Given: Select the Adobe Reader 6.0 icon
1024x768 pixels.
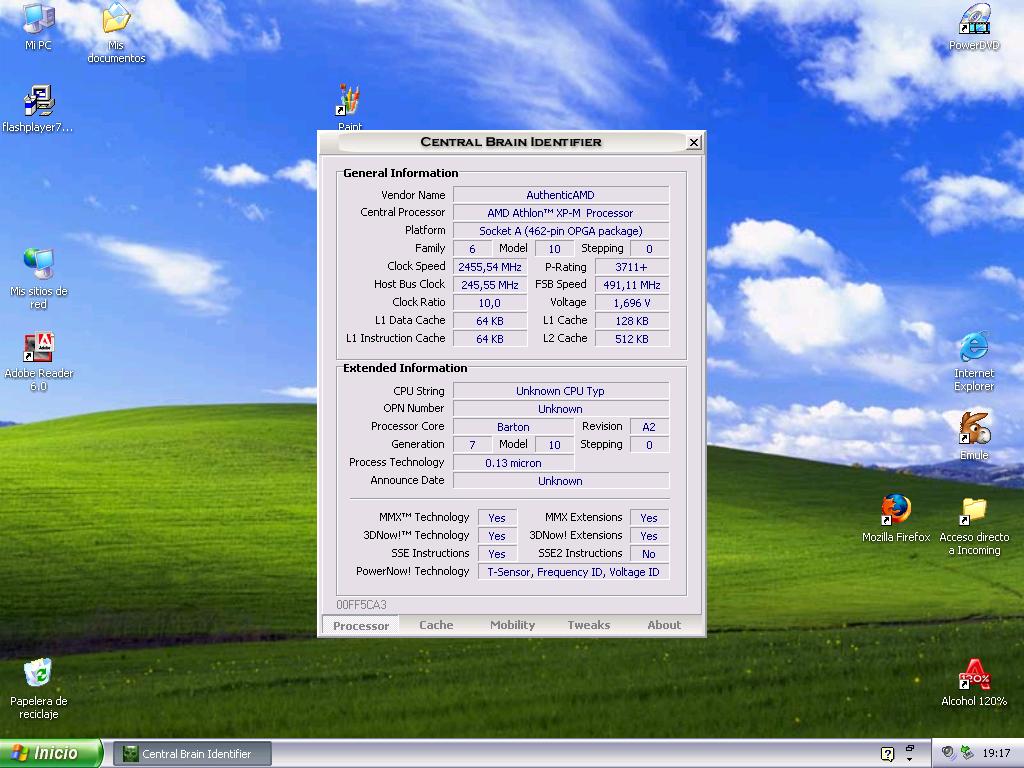Looking at the screenshot, I should tap(38, 349).
